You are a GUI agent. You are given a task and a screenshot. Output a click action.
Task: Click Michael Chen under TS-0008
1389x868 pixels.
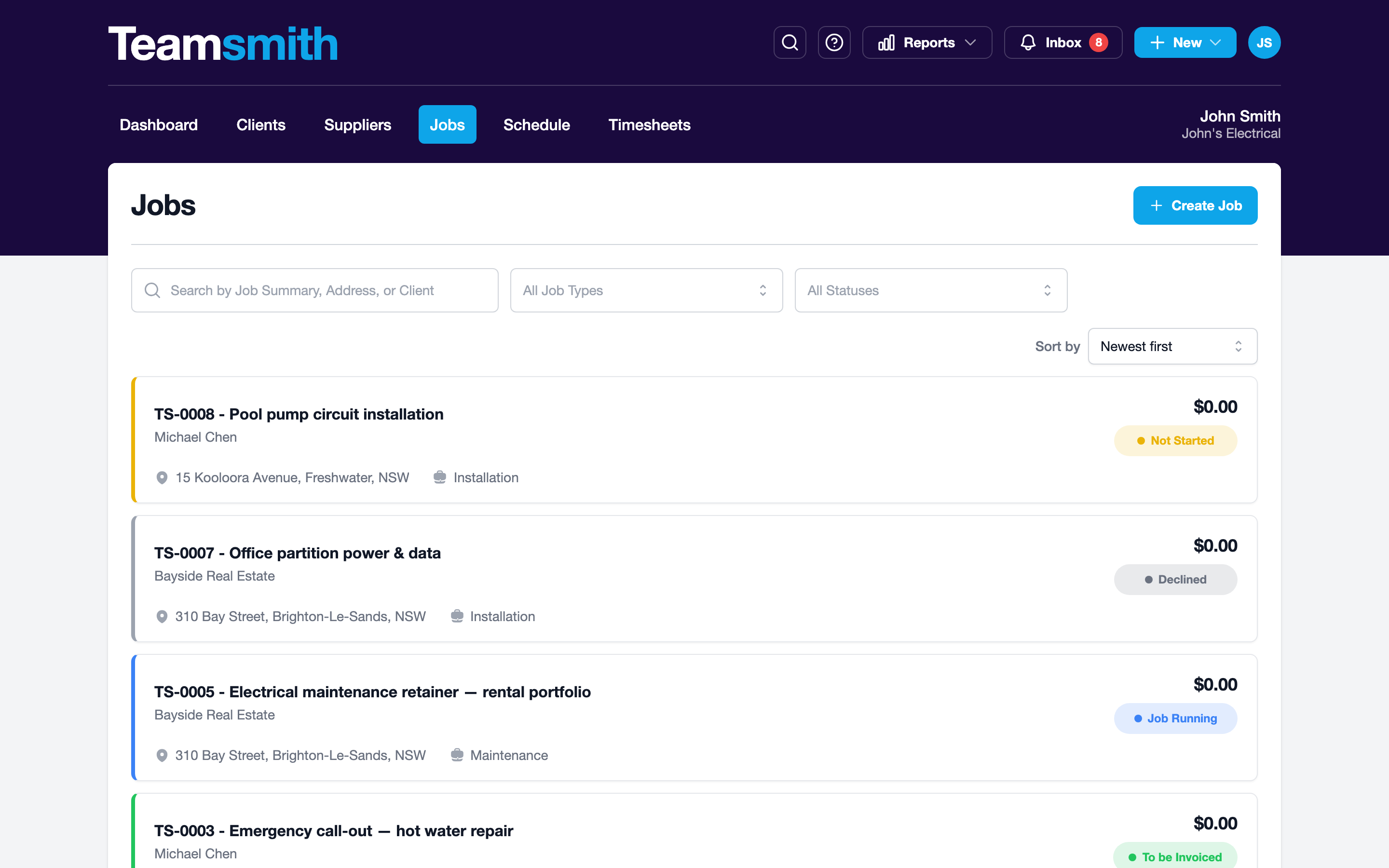(196, 437)
